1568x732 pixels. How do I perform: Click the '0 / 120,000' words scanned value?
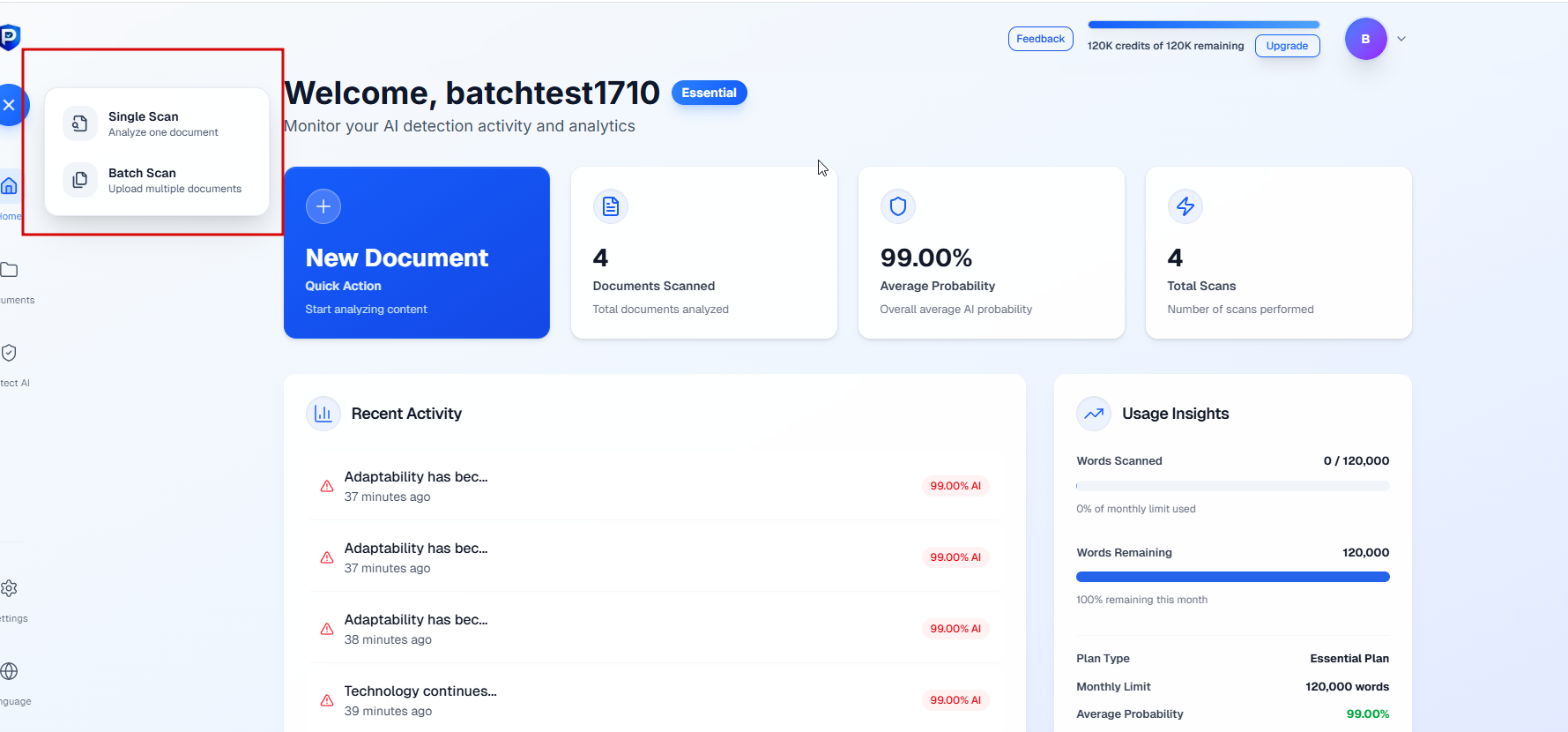[1356, 460]
